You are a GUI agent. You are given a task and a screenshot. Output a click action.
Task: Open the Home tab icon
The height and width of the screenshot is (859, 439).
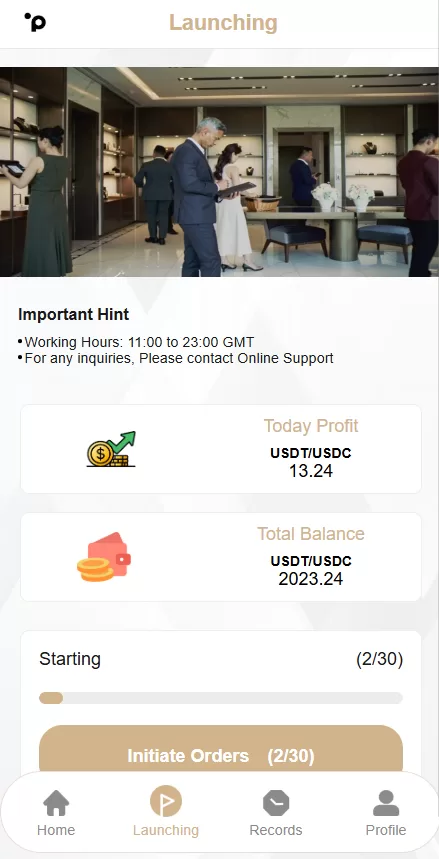click(56, 803)
